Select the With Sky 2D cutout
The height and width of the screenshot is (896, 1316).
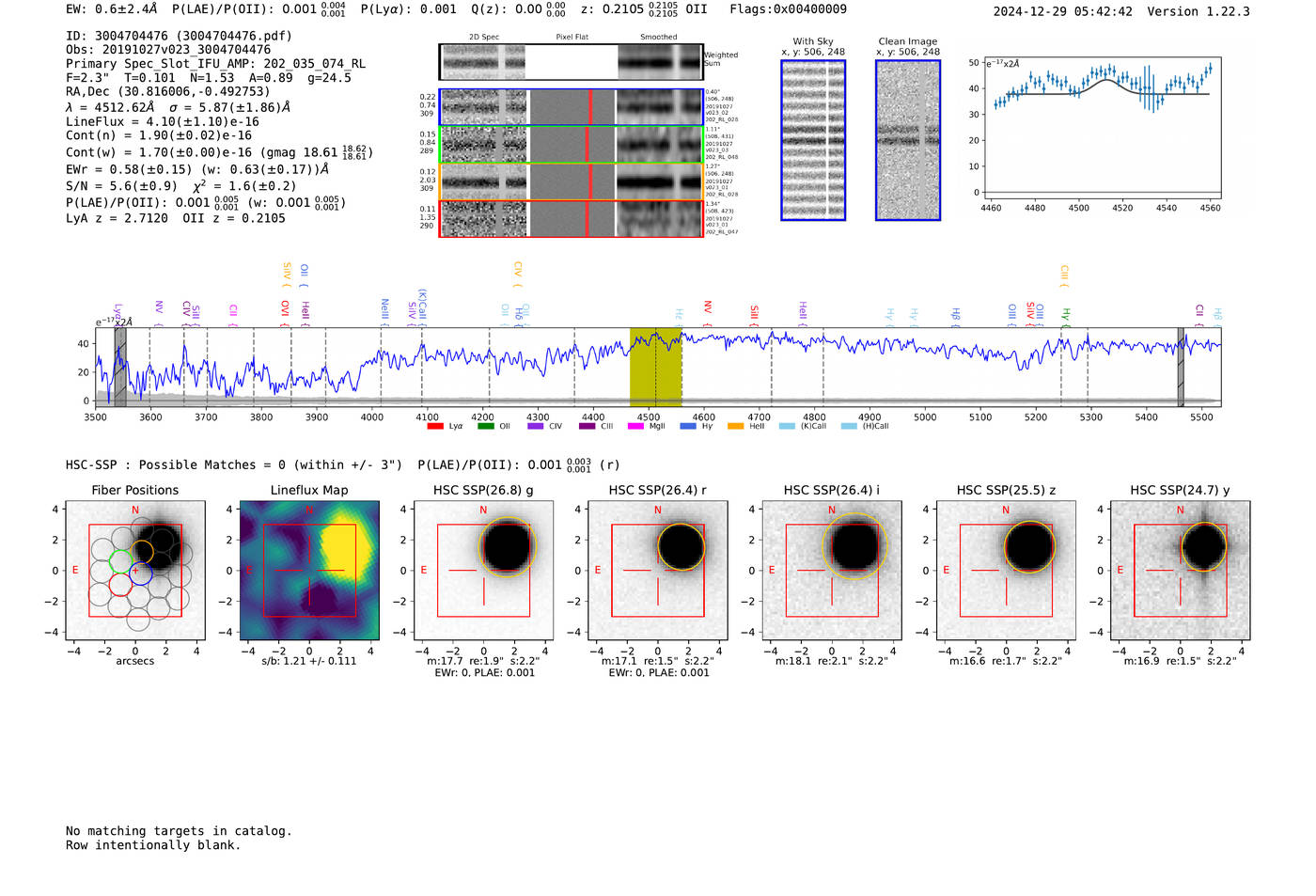813,140
